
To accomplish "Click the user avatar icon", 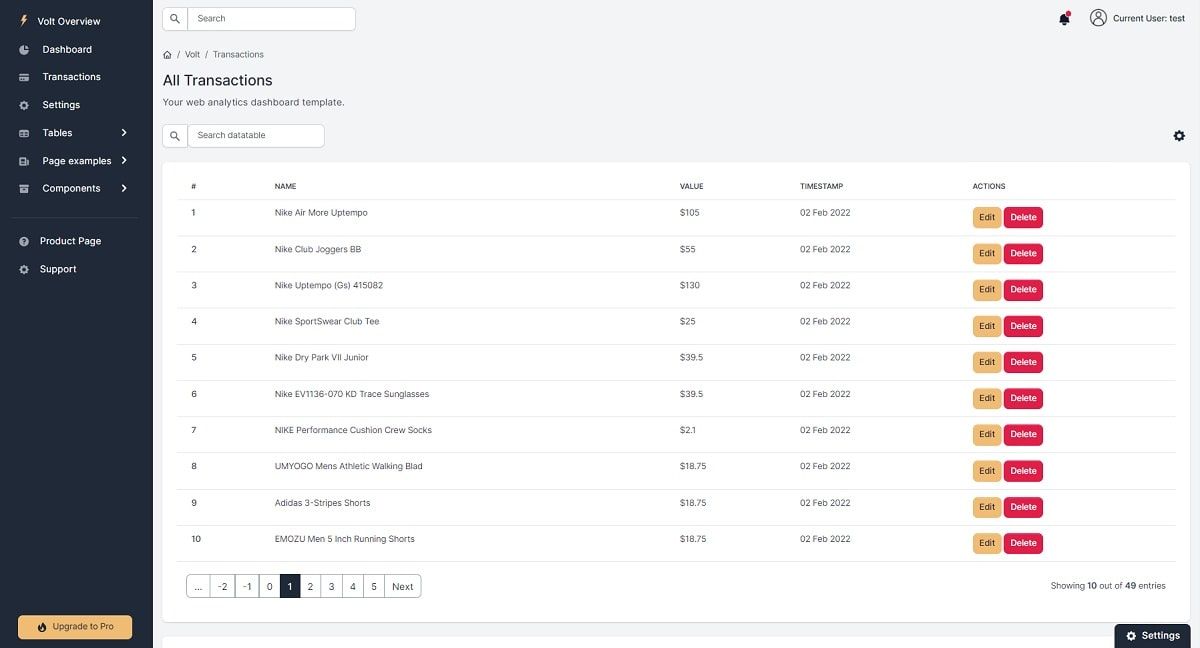I will pos(1098,18).
